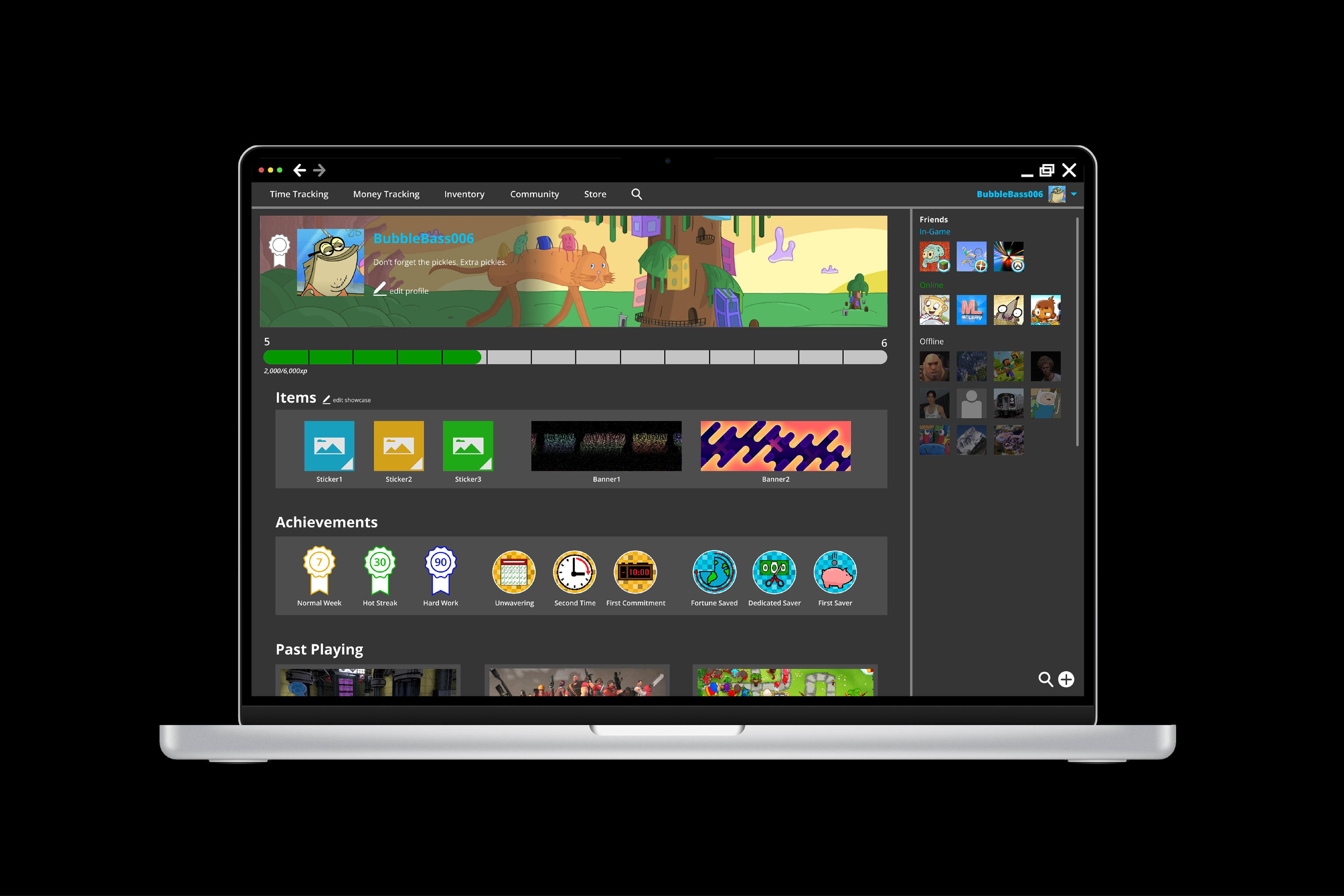This screenshot has height=896, width=1344.
Task: Click the friends panel scrollbar
Action: click(1077, 331)
